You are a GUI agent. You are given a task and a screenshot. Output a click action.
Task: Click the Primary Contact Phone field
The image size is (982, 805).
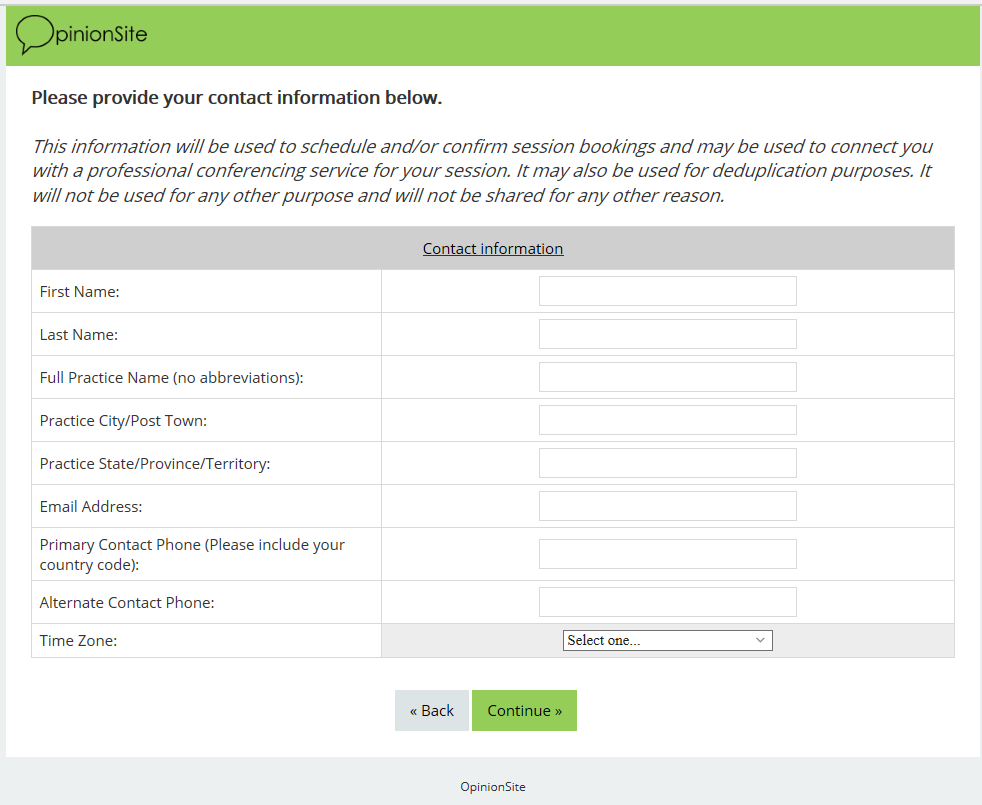coord(667,554)
